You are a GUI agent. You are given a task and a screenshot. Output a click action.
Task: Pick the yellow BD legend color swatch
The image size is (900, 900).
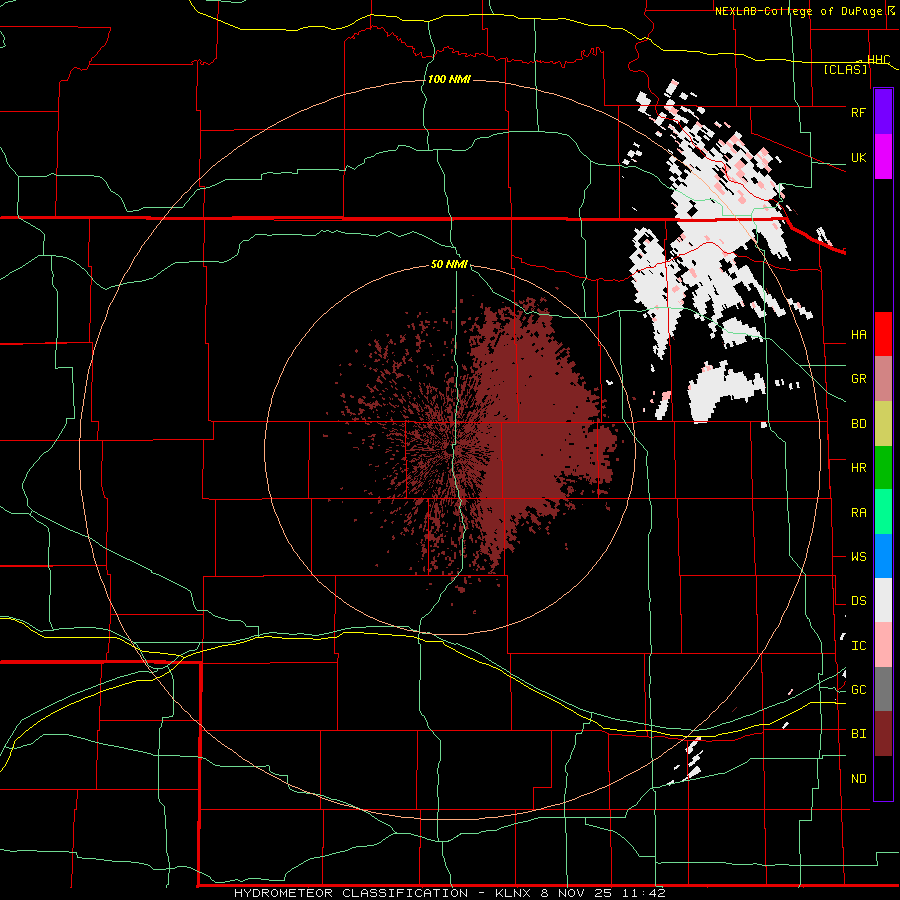[883, 424]
